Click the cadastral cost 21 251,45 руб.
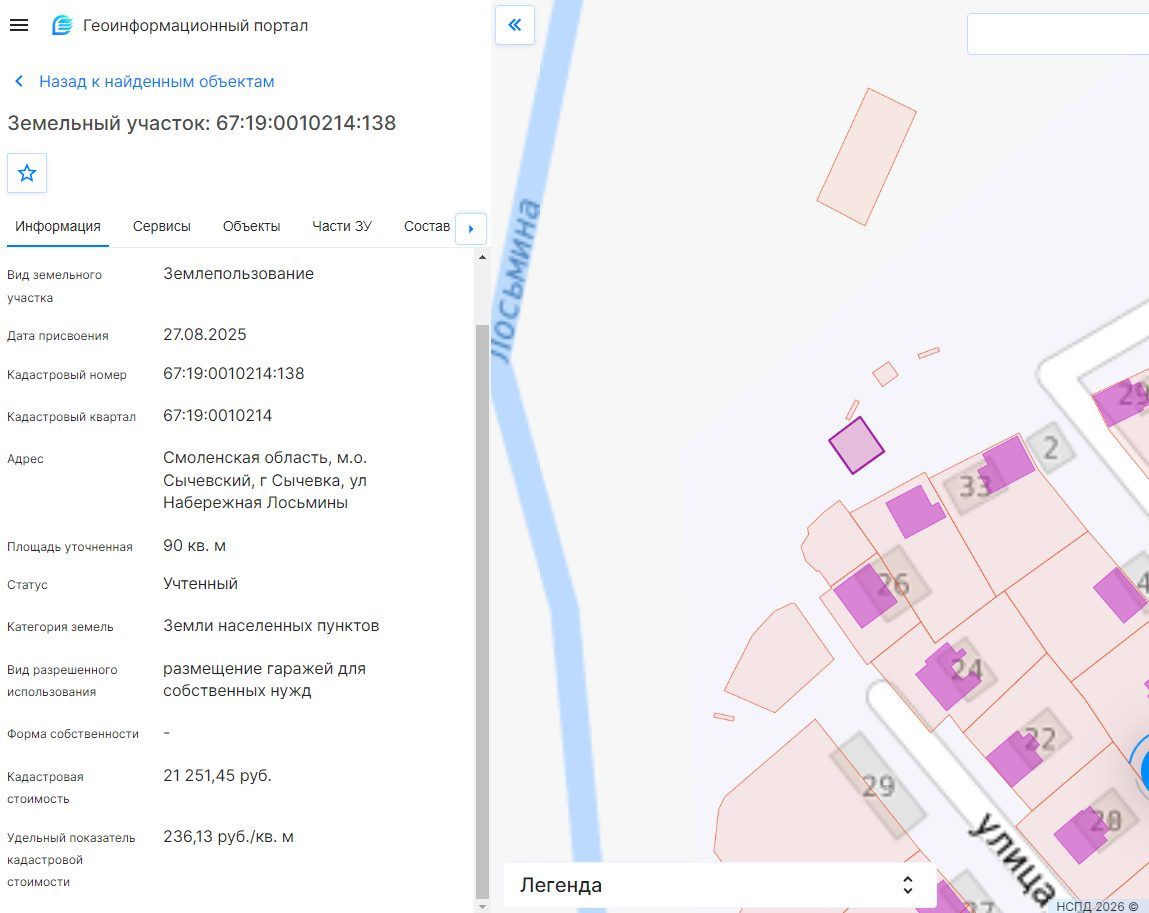The height and width of the screenshot is (913, 1149). (x=218, y=775)
